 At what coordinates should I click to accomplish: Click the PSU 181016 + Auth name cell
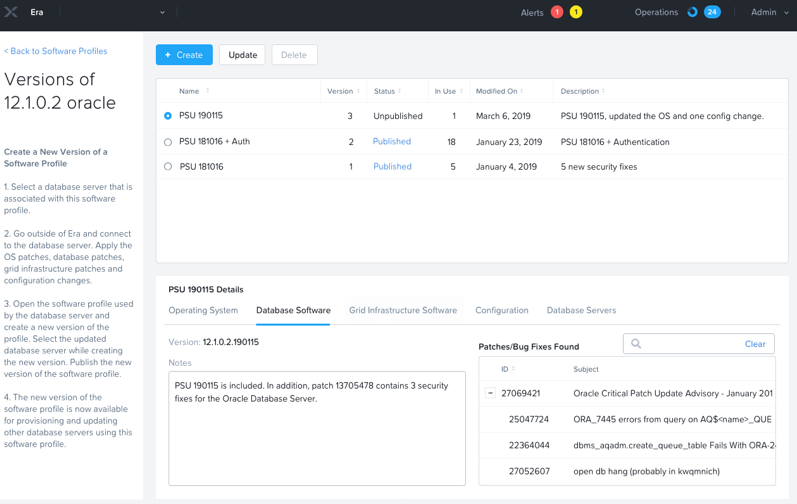click(x=214, y=141)
